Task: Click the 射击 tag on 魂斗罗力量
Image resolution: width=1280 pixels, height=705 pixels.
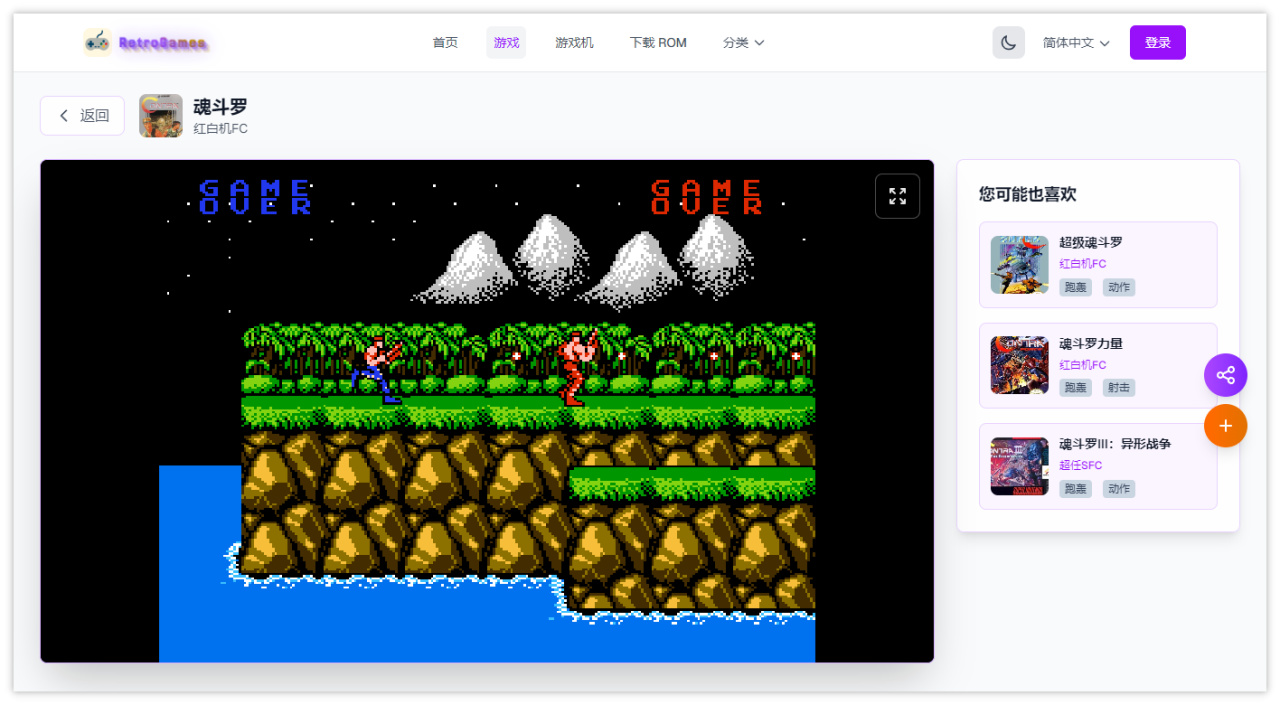Action: (1119, 388)
